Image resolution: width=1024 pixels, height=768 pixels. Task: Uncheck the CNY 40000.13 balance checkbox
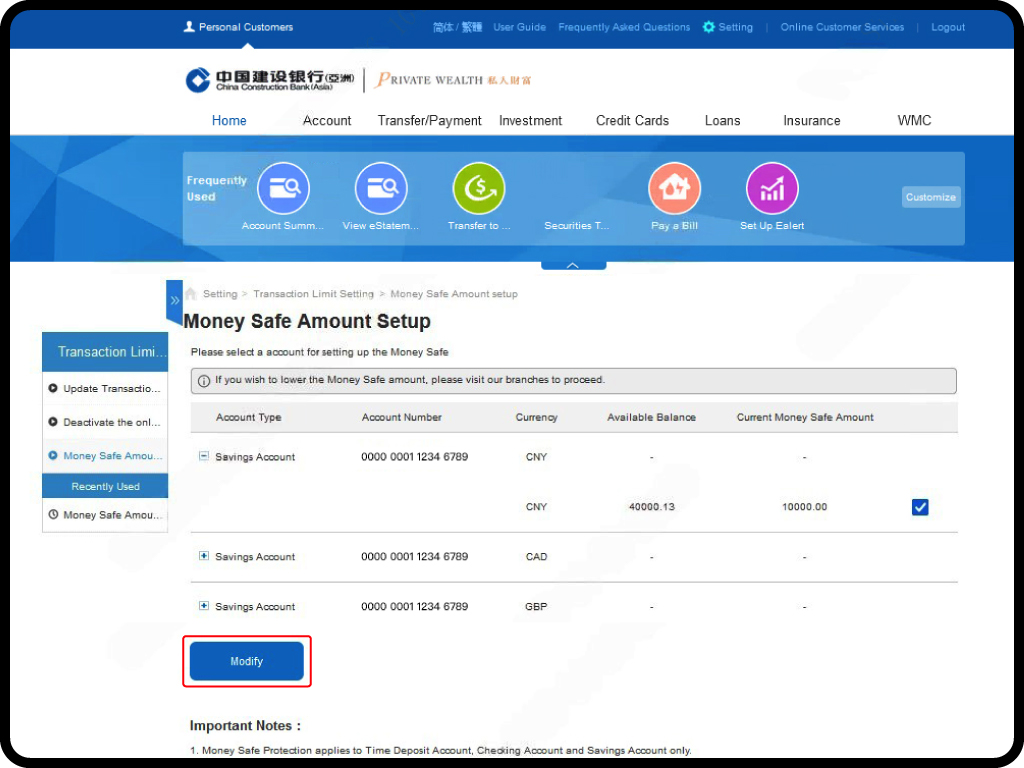(920, 507)
